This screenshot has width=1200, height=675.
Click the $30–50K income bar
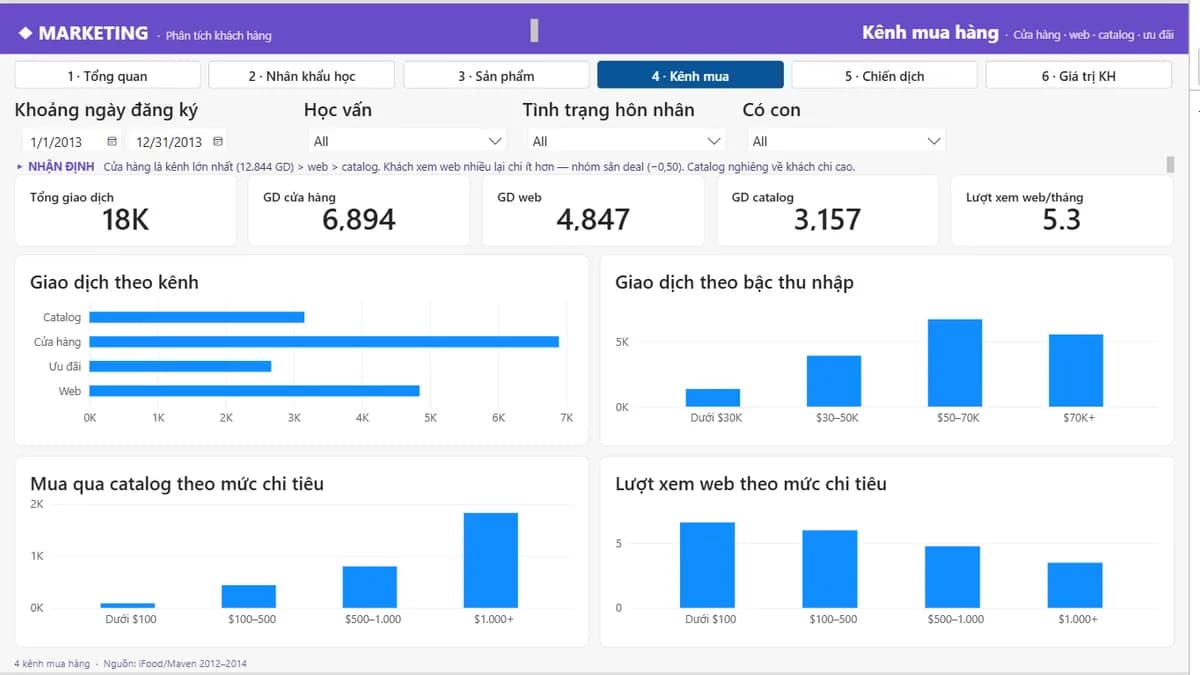(x=834, y=381)
